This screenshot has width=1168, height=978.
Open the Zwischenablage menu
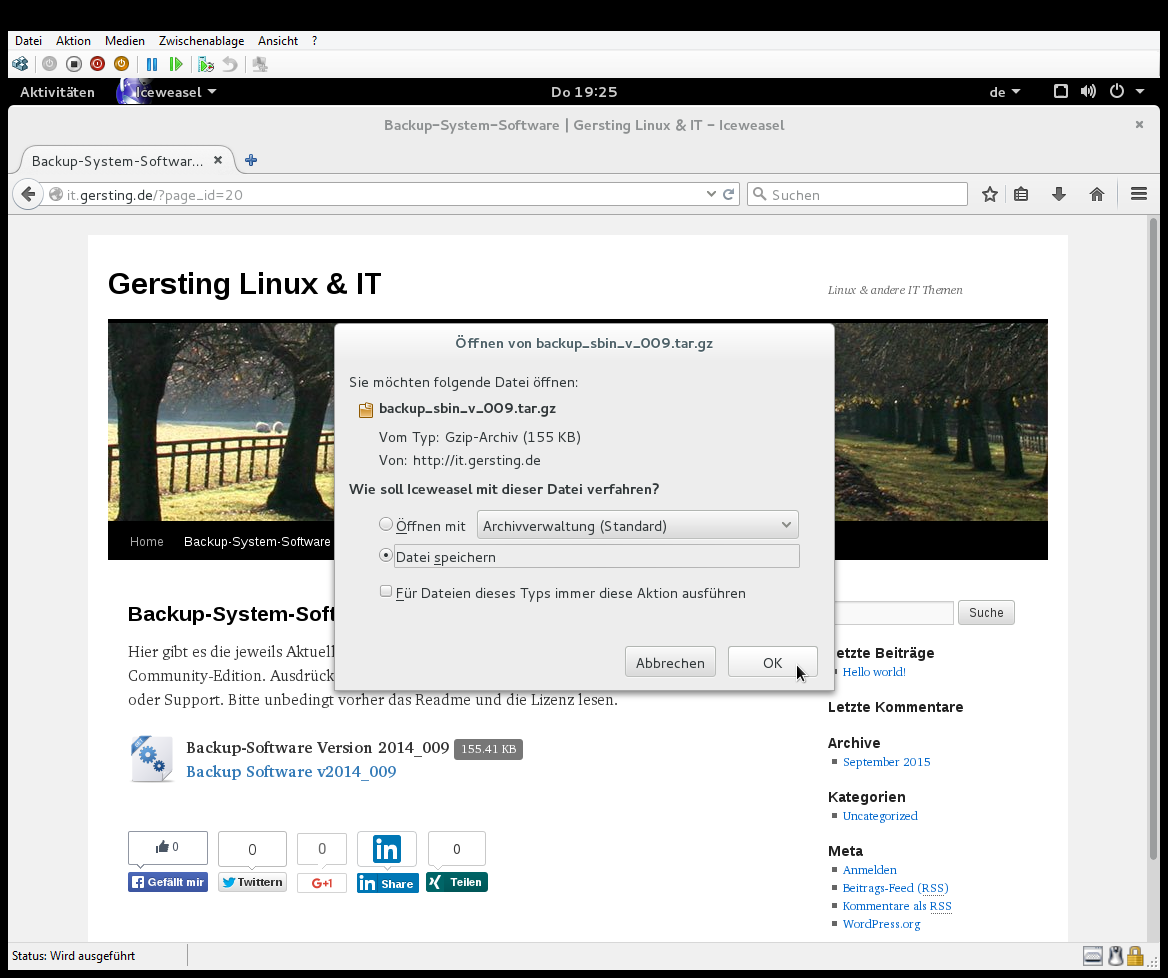click(x=201, y=41)
